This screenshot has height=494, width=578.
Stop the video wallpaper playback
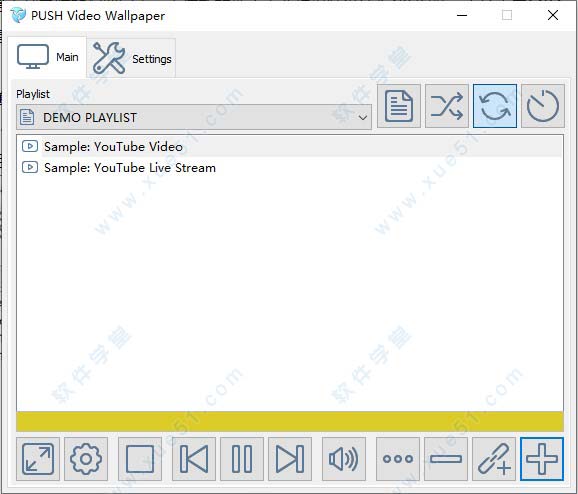point(140,459)
